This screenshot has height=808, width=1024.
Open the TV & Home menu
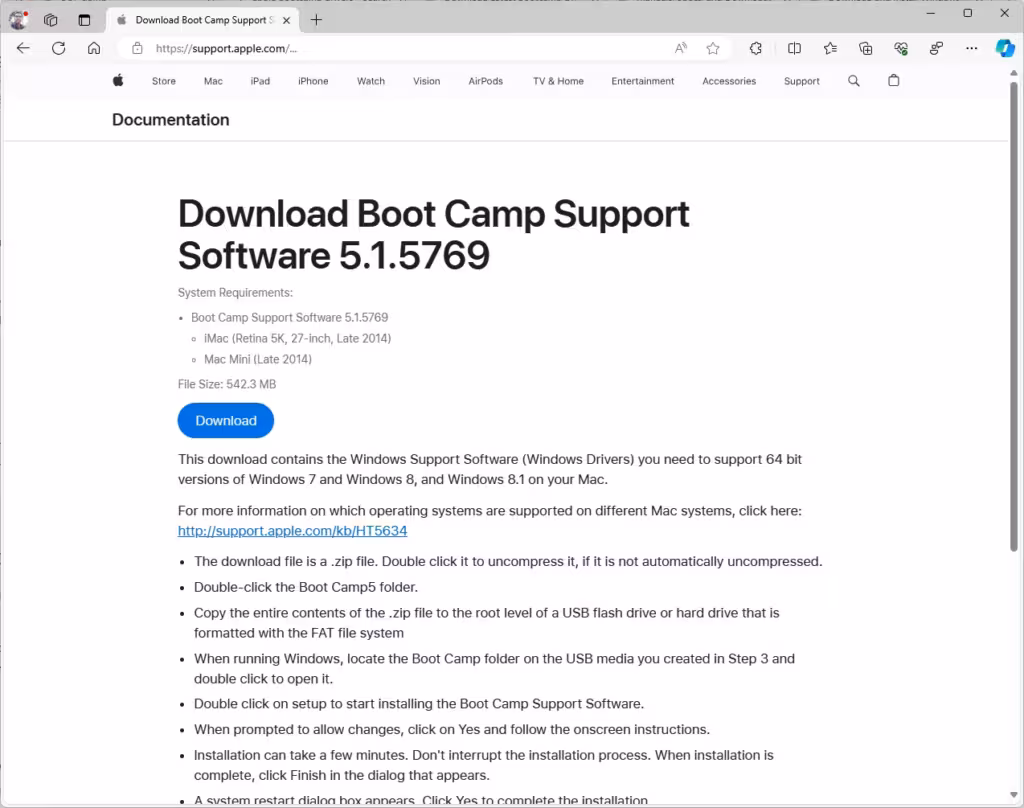pos(558,81)
